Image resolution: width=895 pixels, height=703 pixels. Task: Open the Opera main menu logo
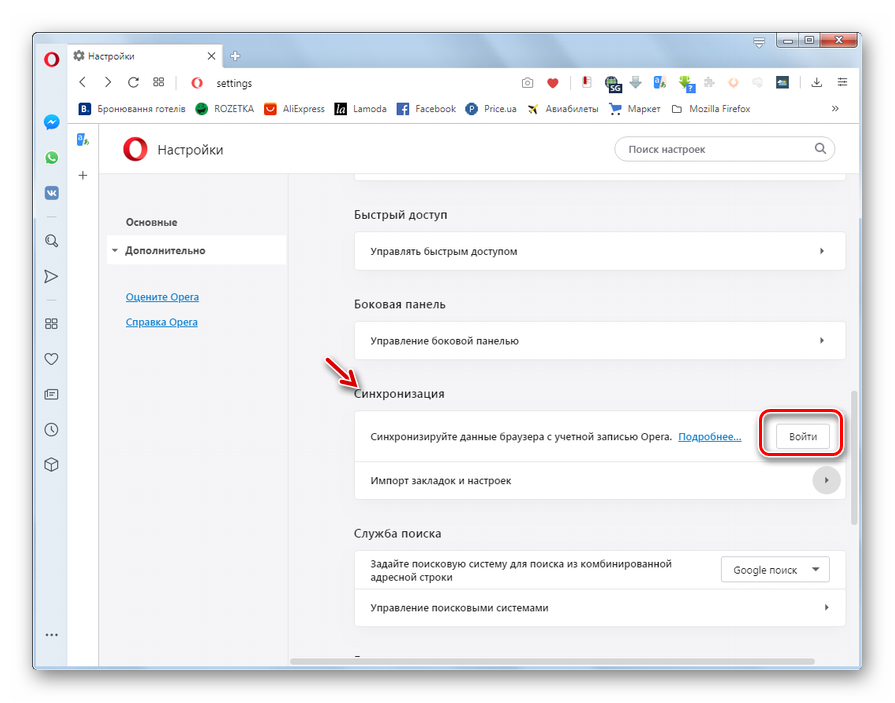click(x=51, y=59)
